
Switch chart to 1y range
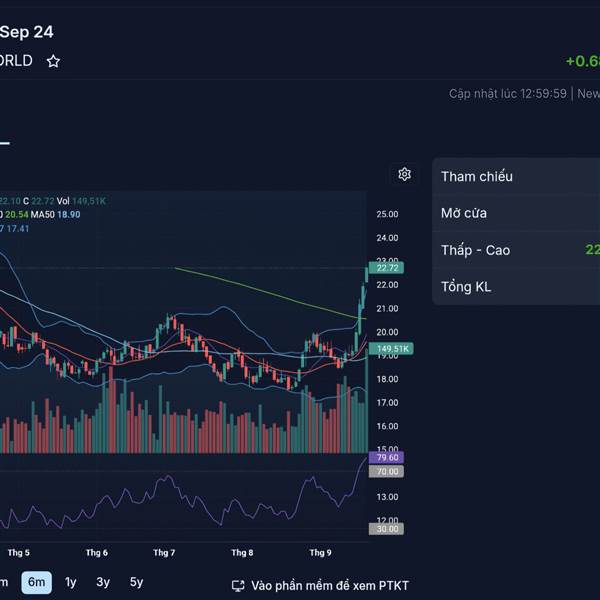(70, 582)
